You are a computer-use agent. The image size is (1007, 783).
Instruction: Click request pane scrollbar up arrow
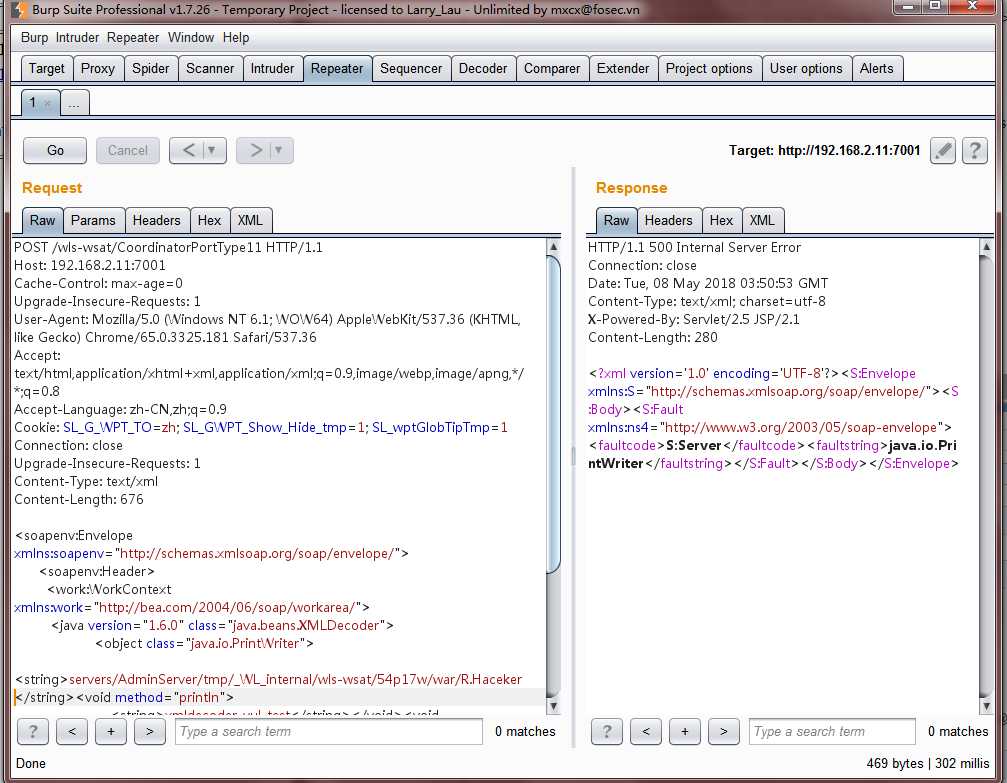pyautogui.click(x=554, y=247)
